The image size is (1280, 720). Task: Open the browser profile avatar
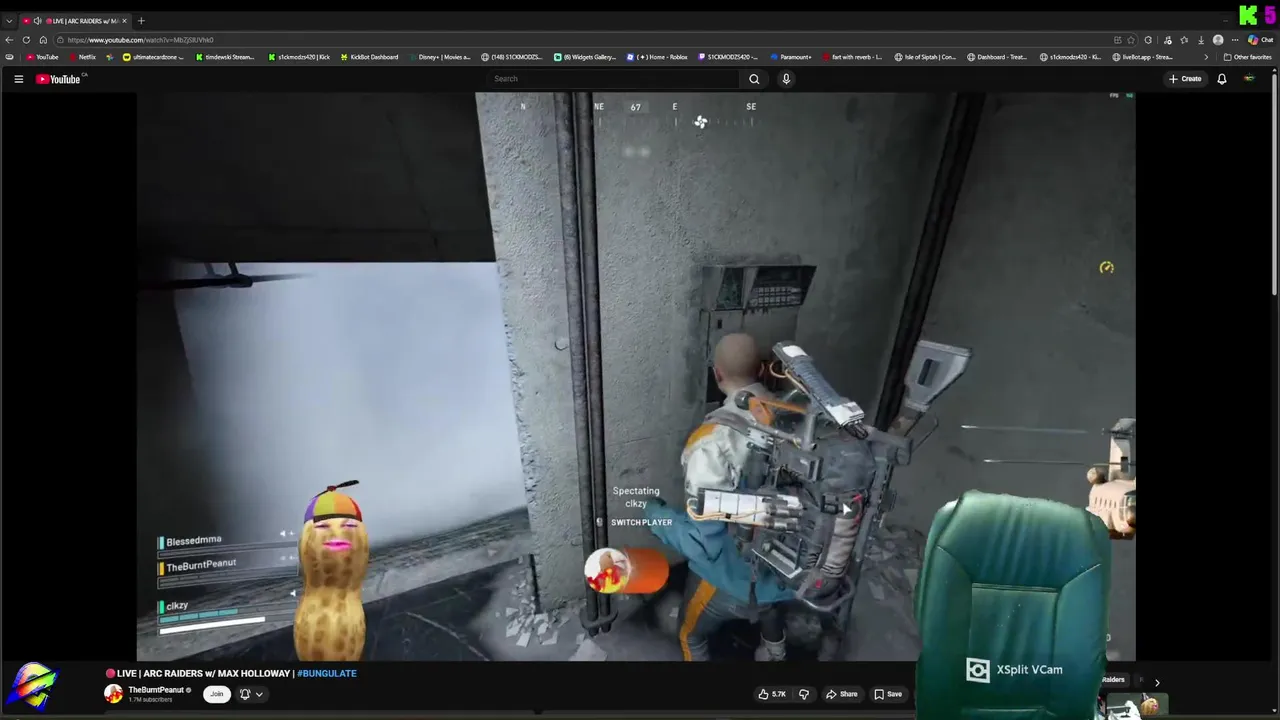[1218, 40]
